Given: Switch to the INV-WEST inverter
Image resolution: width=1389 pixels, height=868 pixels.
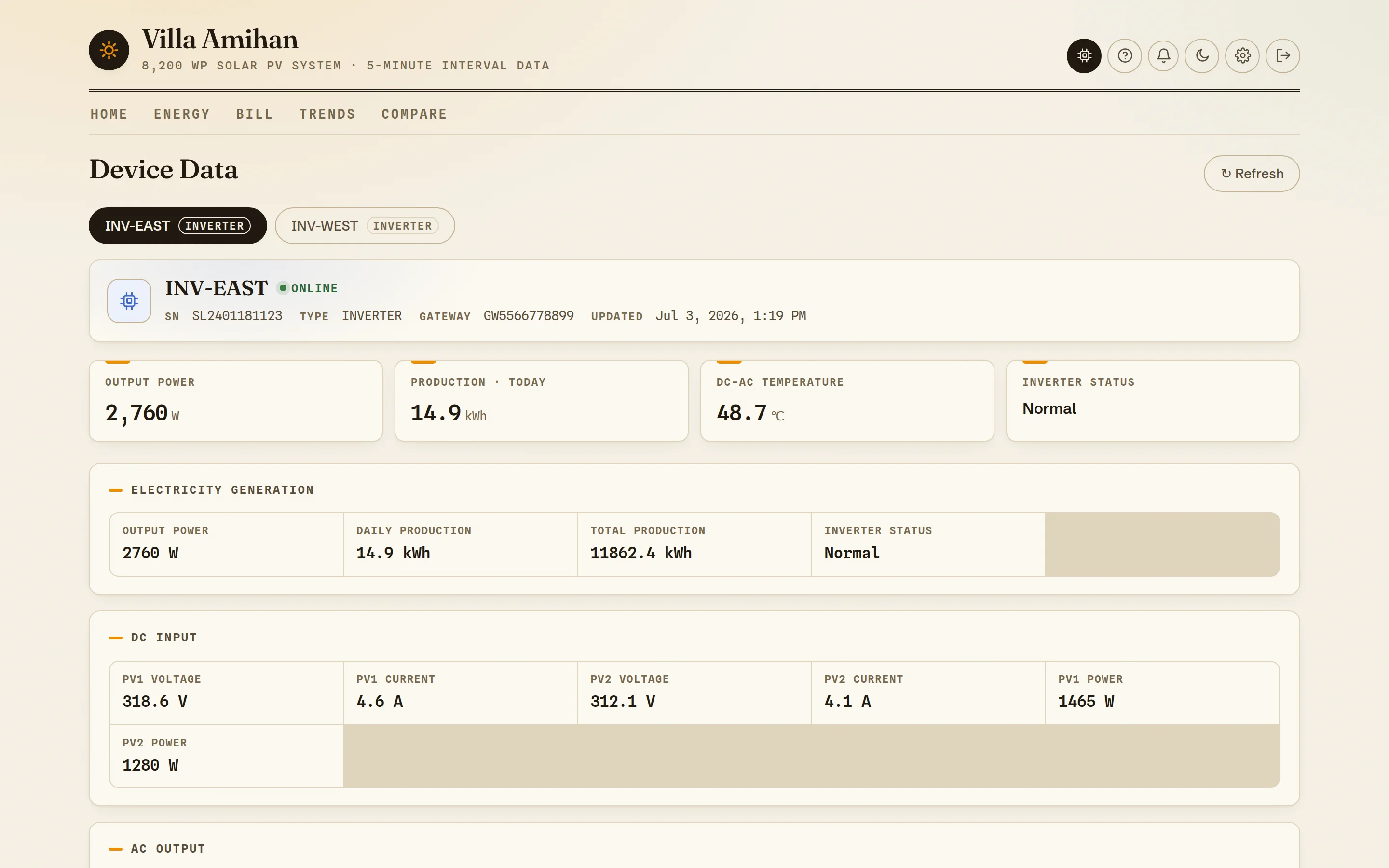Looking at the screenshot, I should 365,226.
